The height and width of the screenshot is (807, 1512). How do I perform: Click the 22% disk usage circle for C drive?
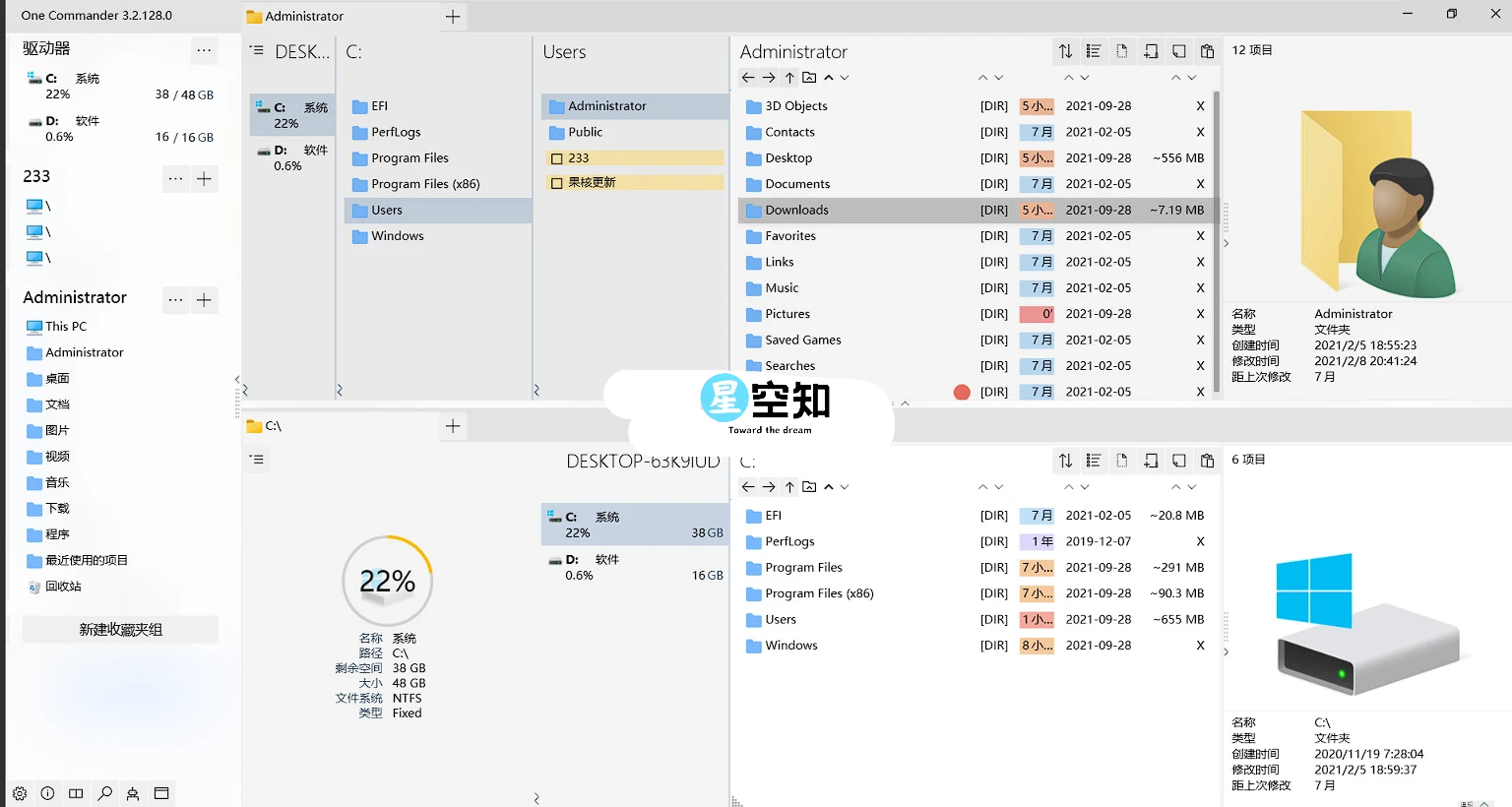tap(387, 581)
